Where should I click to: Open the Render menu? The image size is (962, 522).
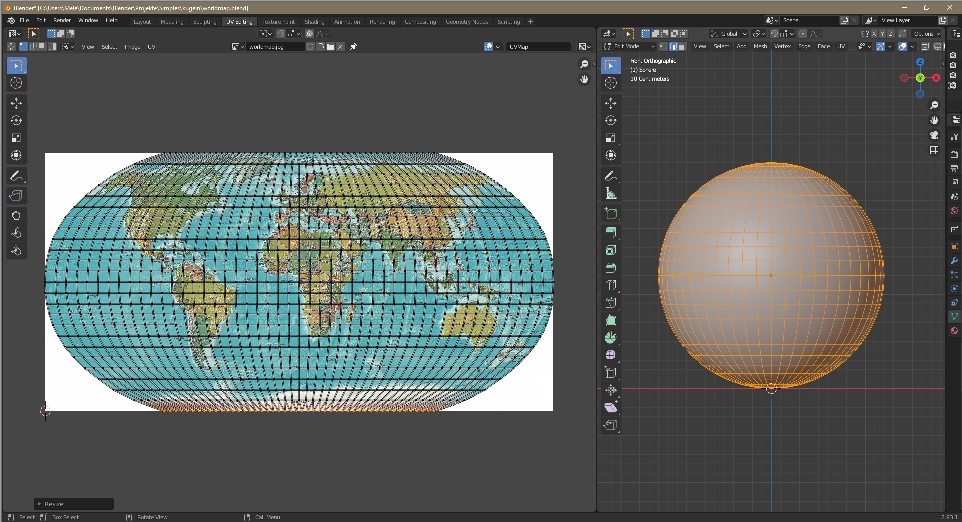pos(62,21)
